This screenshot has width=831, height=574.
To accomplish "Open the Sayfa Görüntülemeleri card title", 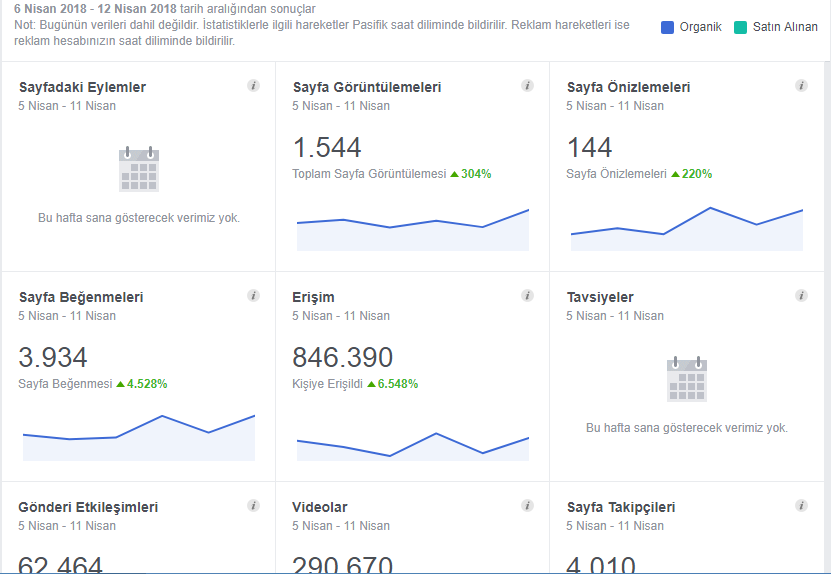I will point(367,87).
